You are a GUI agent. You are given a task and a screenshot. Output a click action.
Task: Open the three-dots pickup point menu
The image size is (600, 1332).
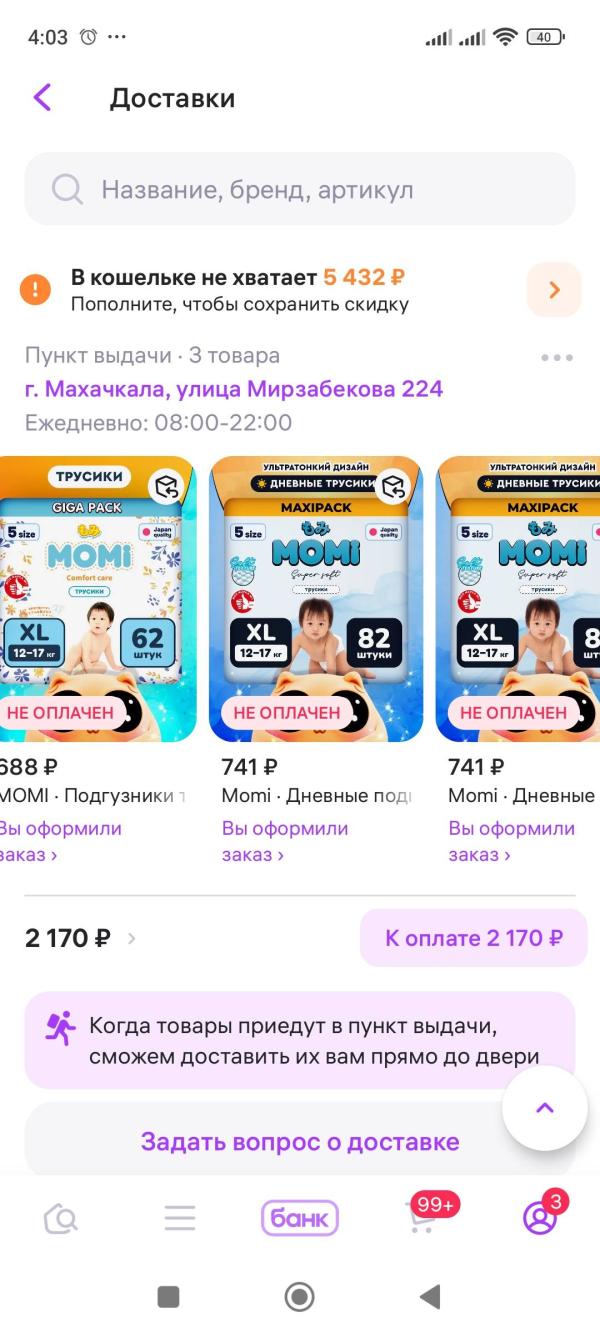[x=556, y=357]
